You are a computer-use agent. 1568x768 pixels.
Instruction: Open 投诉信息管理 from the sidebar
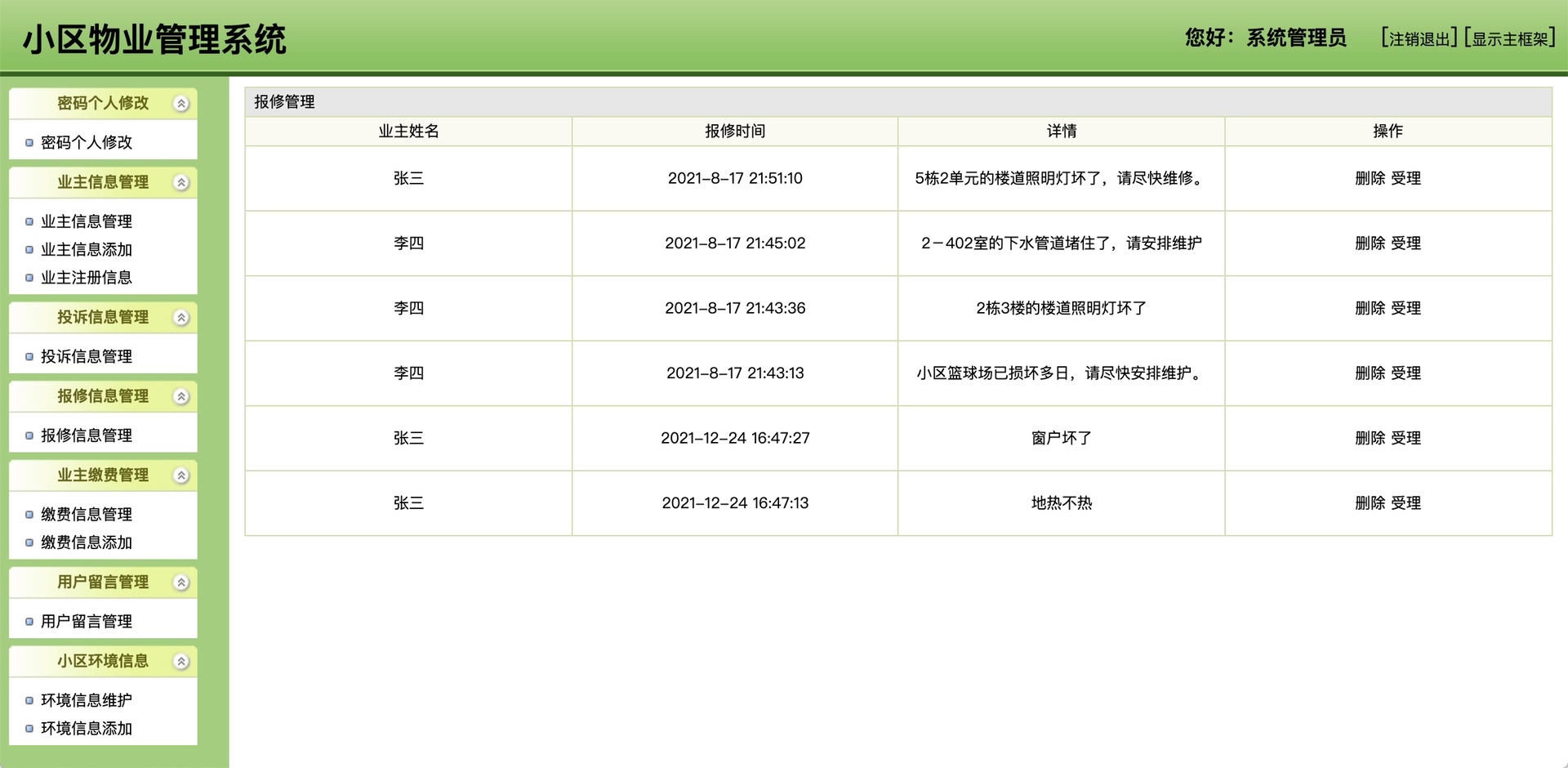click(87, 355)
